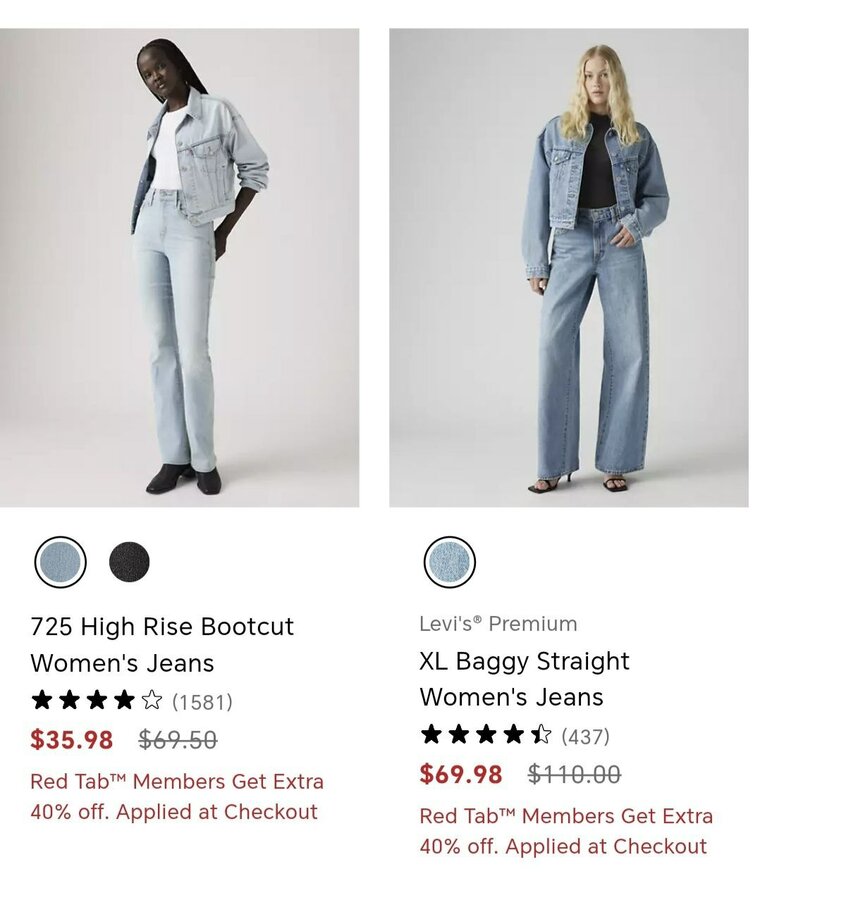Open the 725 High Rise Bootcut Women's Jeans title

pyautogui.click(x=162, y=645)
